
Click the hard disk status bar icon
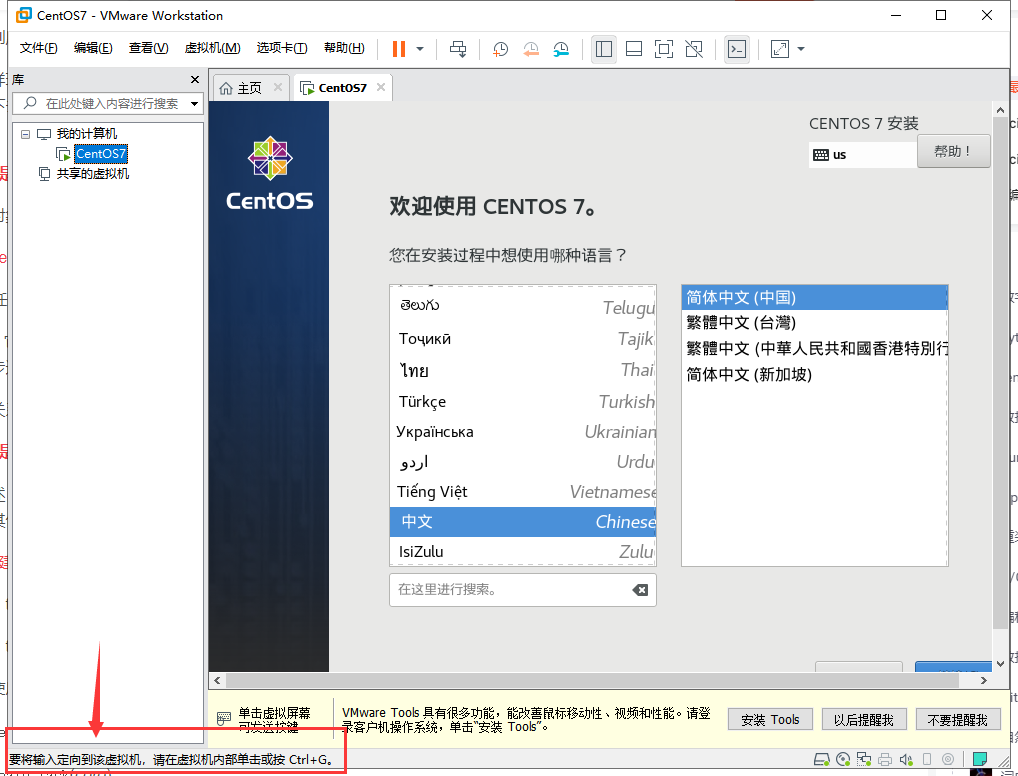coord(822,759)
